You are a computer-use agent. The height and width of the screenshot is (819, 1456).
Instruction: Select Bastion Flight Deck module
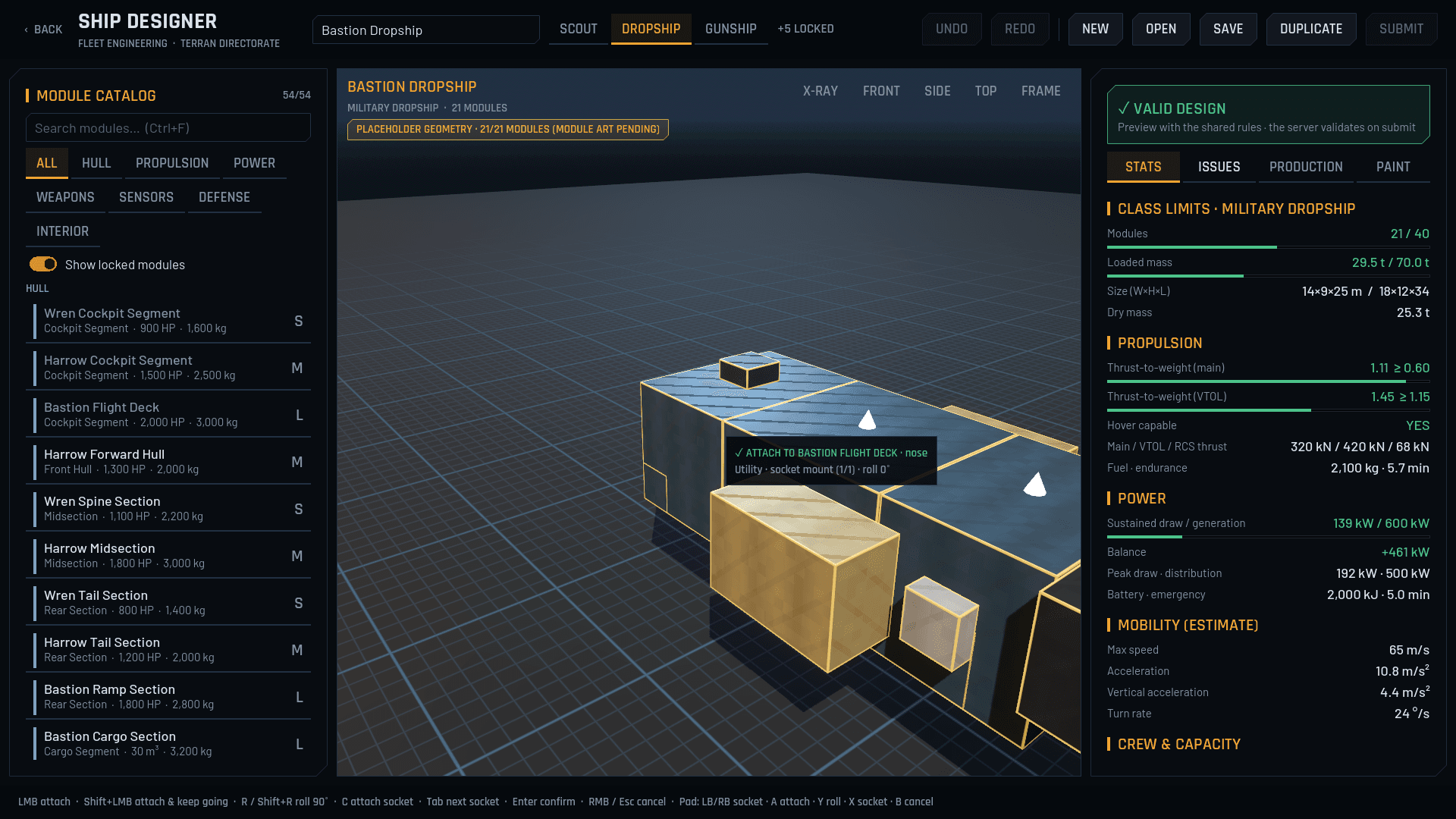coord(168,415)
